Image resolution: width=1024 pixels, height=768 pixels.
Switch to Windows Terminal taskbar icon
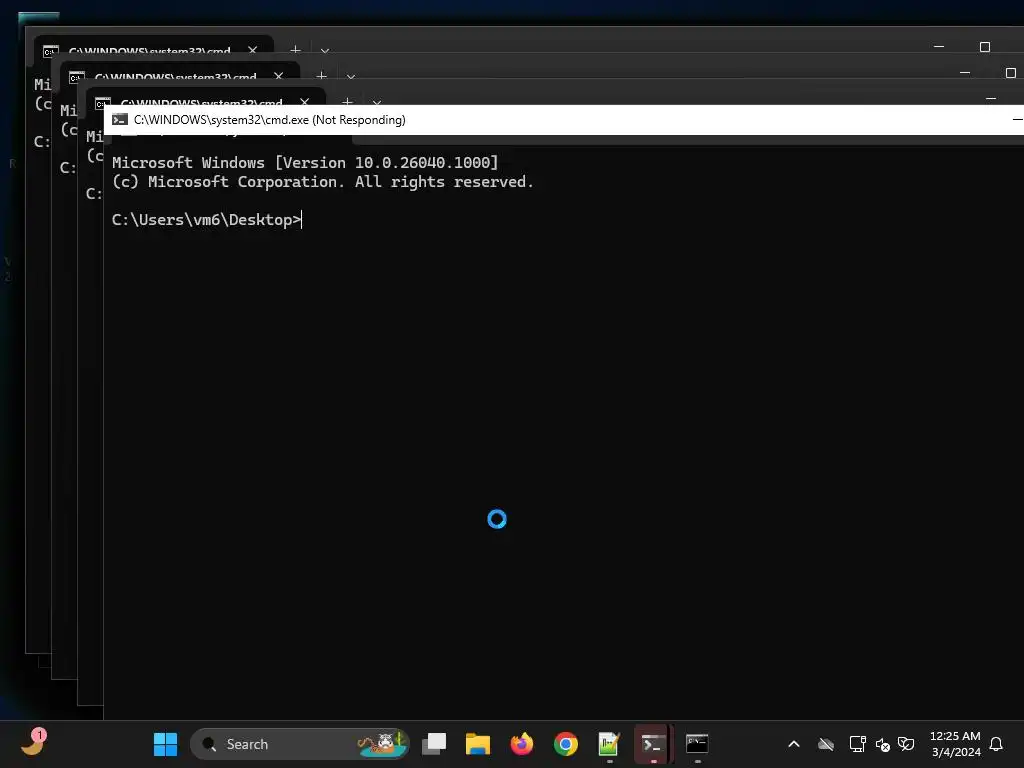[x=653, y=744]
